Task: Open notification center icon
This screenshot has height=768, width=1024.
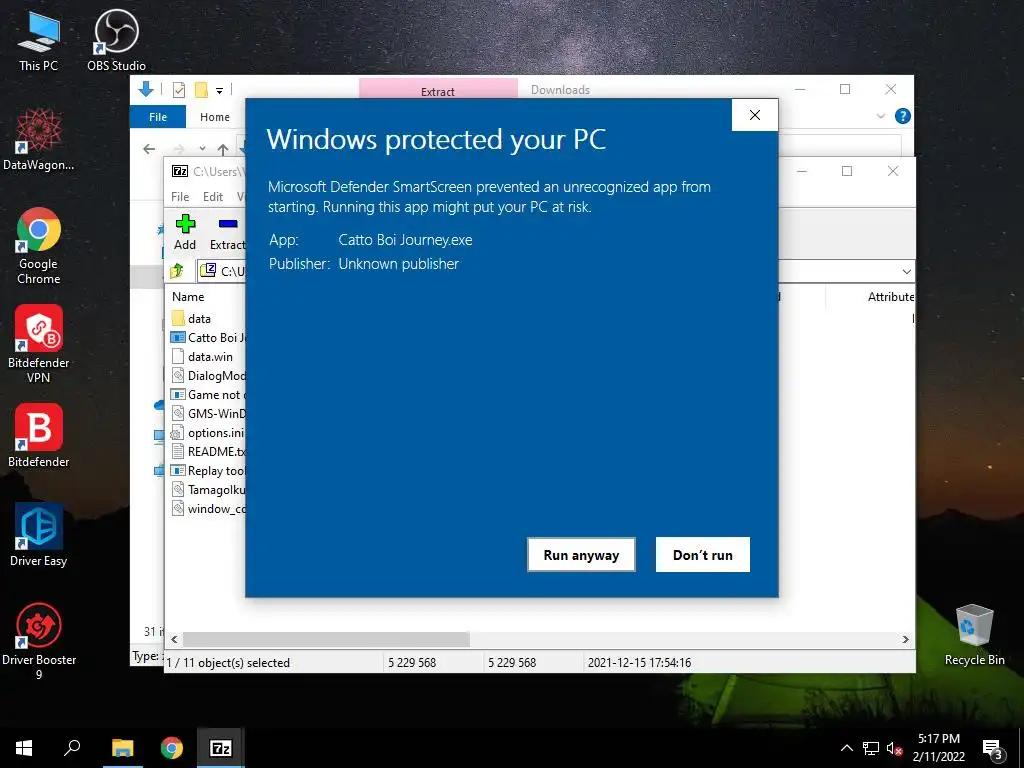Action: (x=992, y=749)
